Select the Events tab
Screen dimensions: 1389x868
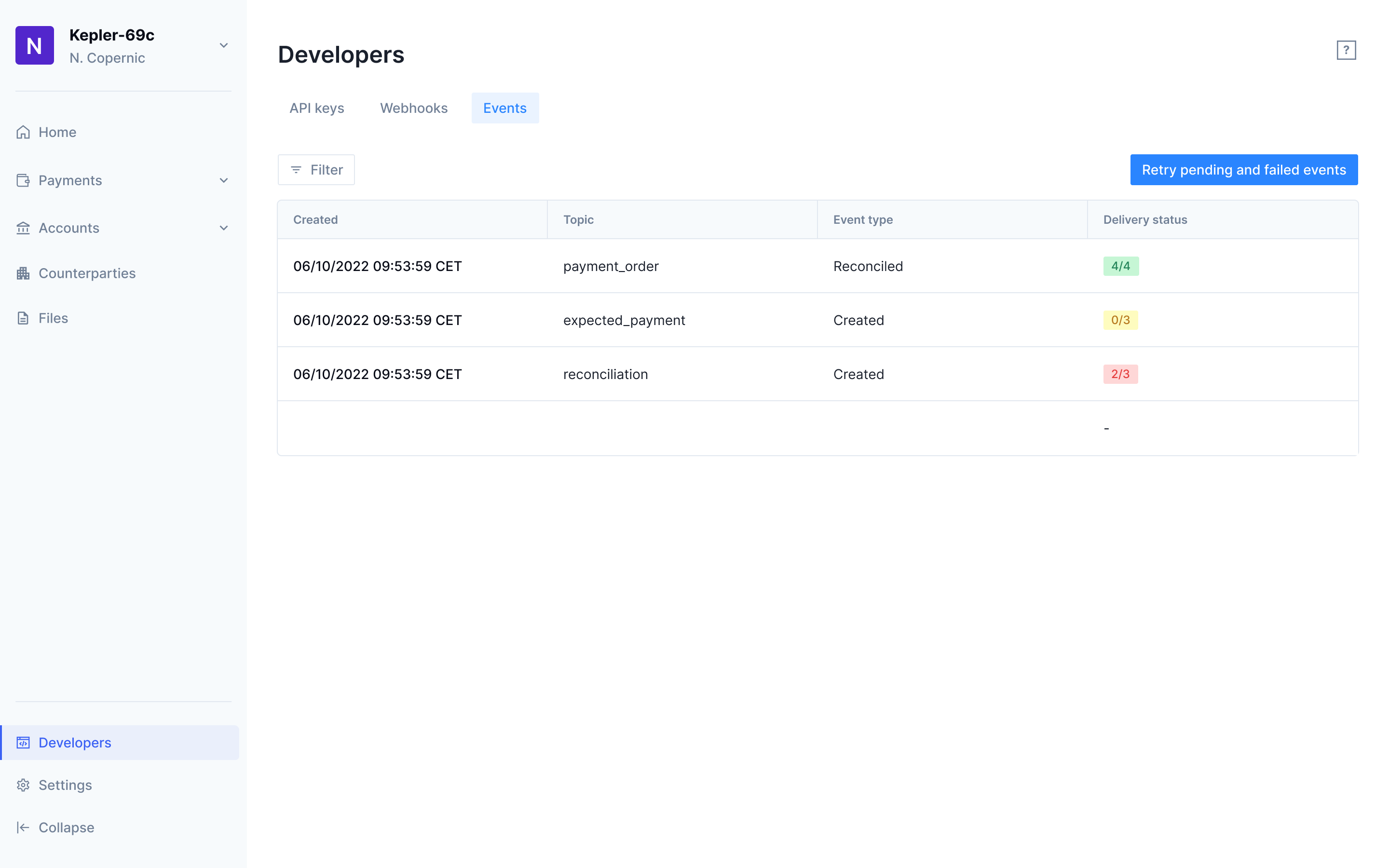[x=504, y=108]
